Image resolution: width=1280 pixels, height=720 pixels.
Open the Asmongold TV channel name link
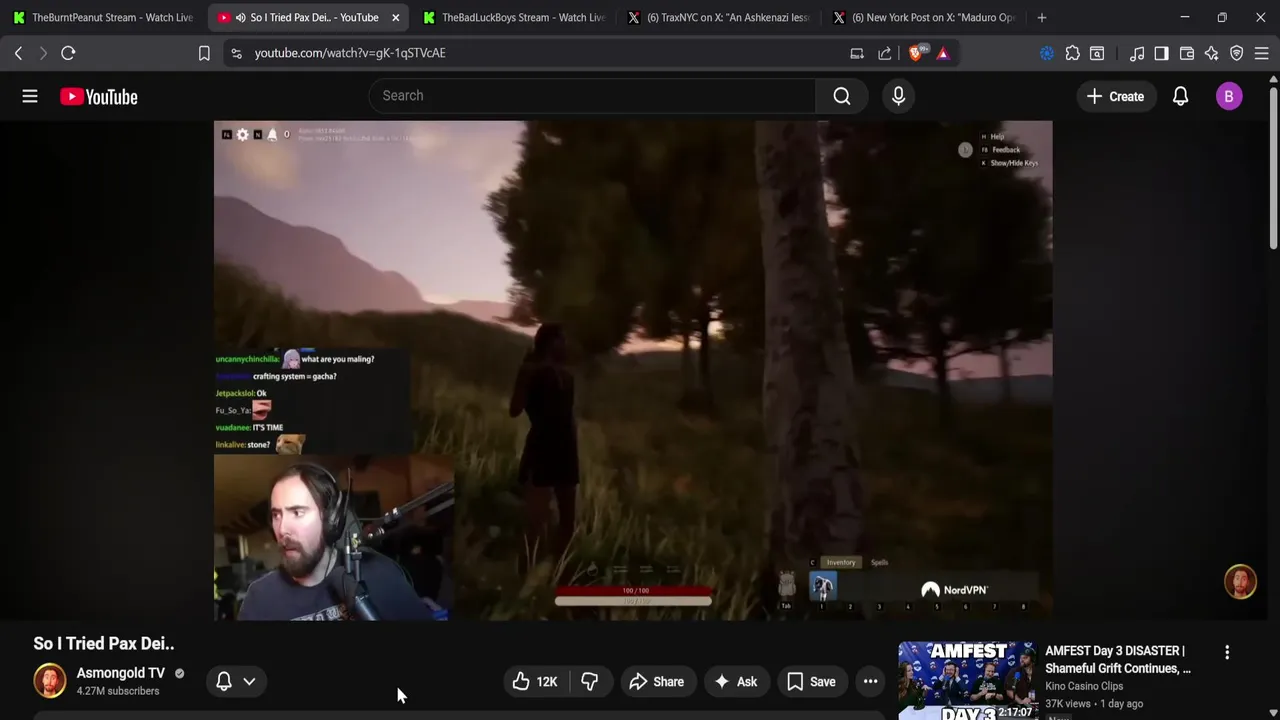pyautogui.click(x=121, y=673)
